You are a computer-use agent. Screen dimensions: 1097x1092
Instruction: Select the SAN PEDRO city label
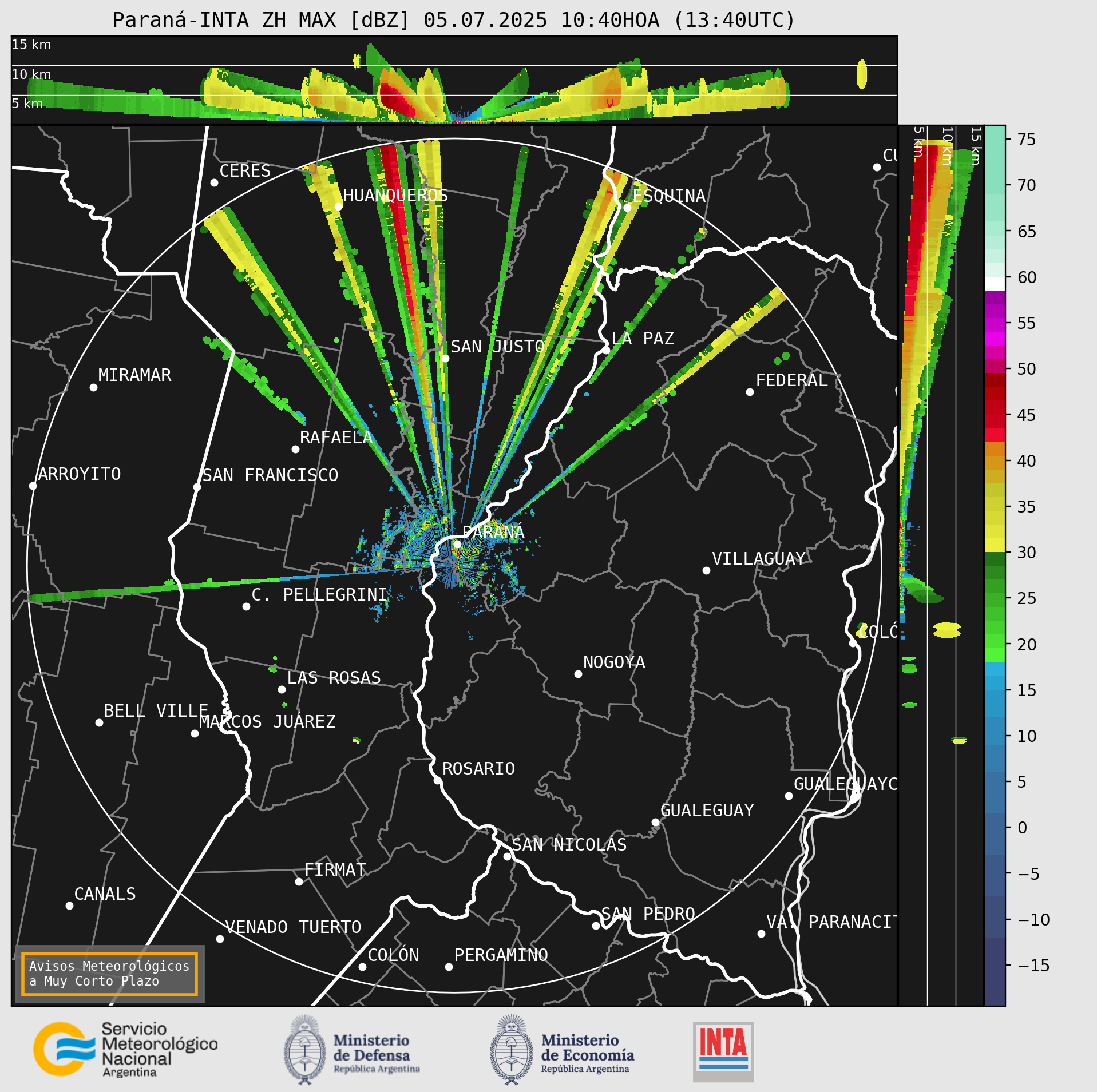click(648, 914)
